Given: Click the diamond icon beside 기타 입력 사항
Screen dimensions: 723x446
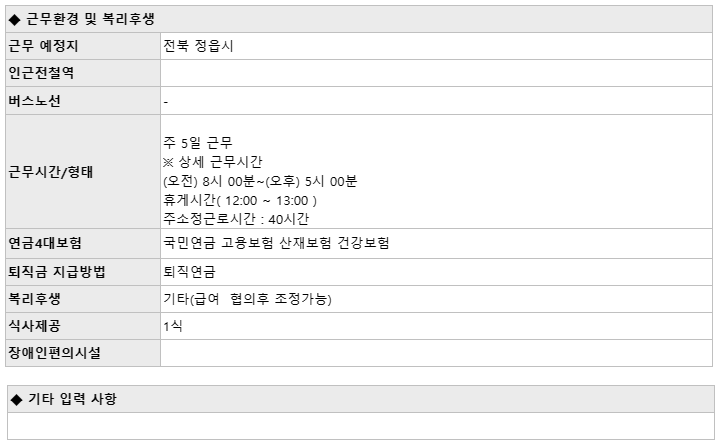Looking at the screenshot, I should click(16, 399).
